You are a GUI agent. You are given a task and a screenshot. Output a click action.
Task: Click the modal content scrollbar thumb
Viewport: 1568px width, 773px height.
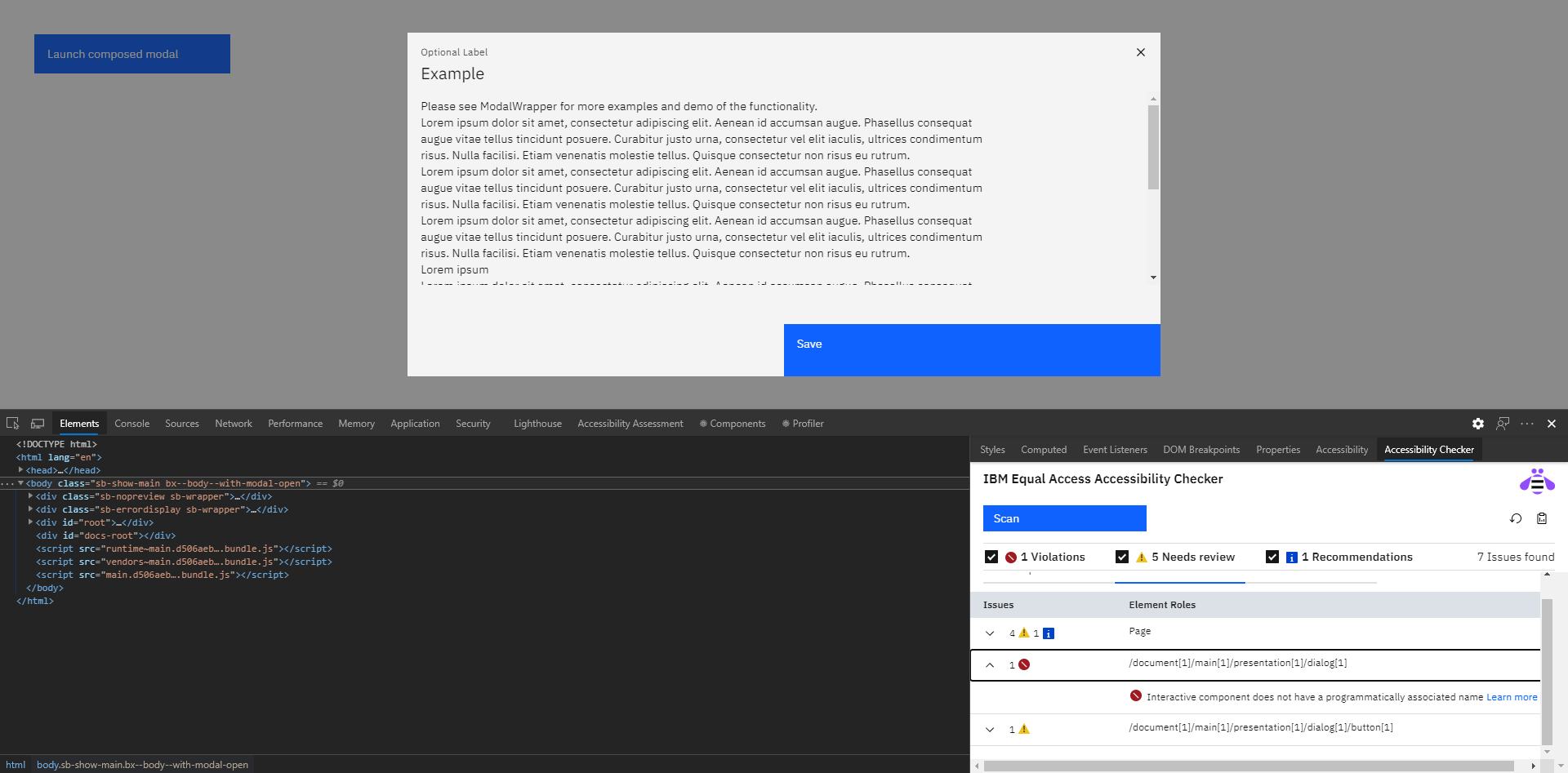pos(1153,147)
